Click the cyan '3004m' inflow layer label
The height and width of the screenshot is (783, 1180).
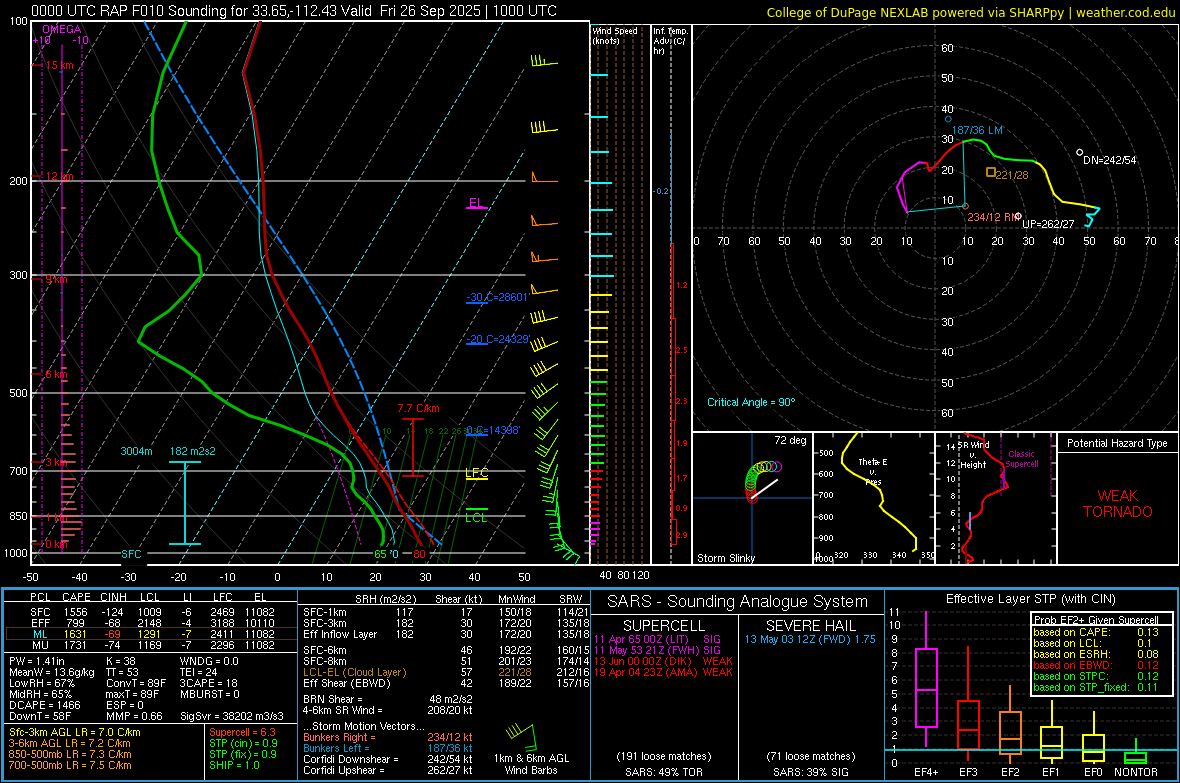[x=136, y=451]
